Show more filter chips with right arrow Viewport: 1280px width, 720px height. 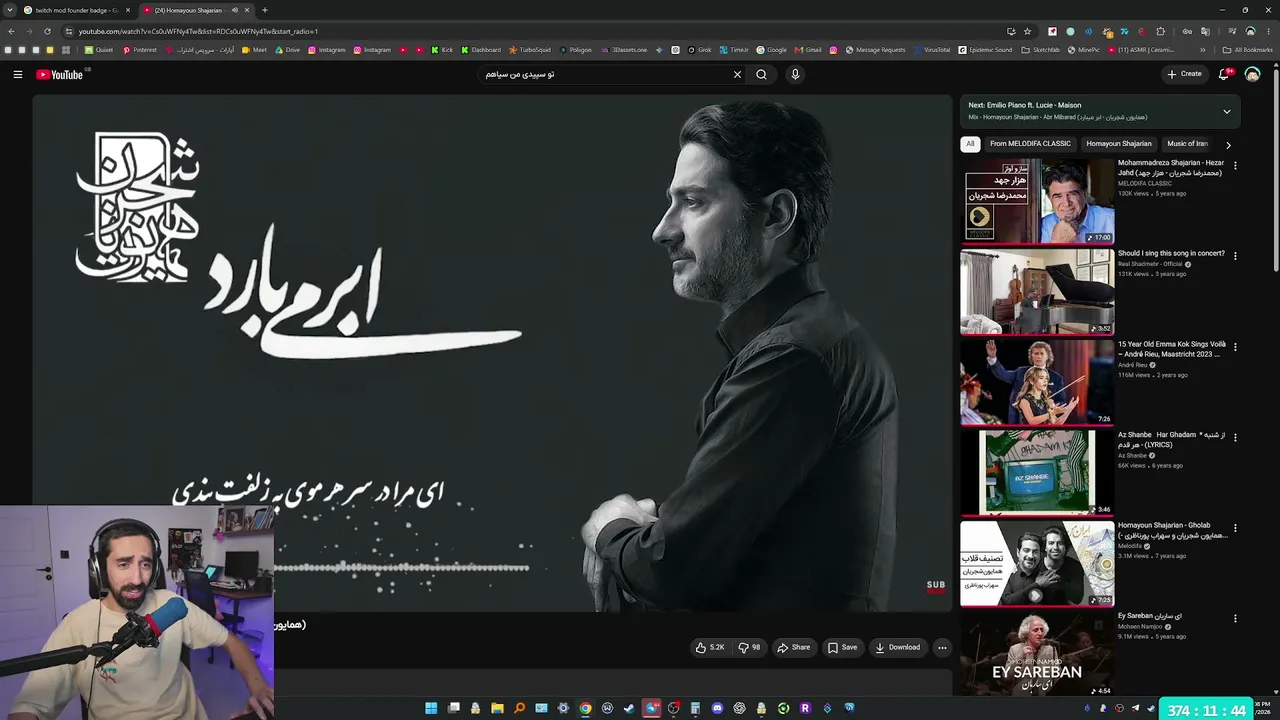1228,145
